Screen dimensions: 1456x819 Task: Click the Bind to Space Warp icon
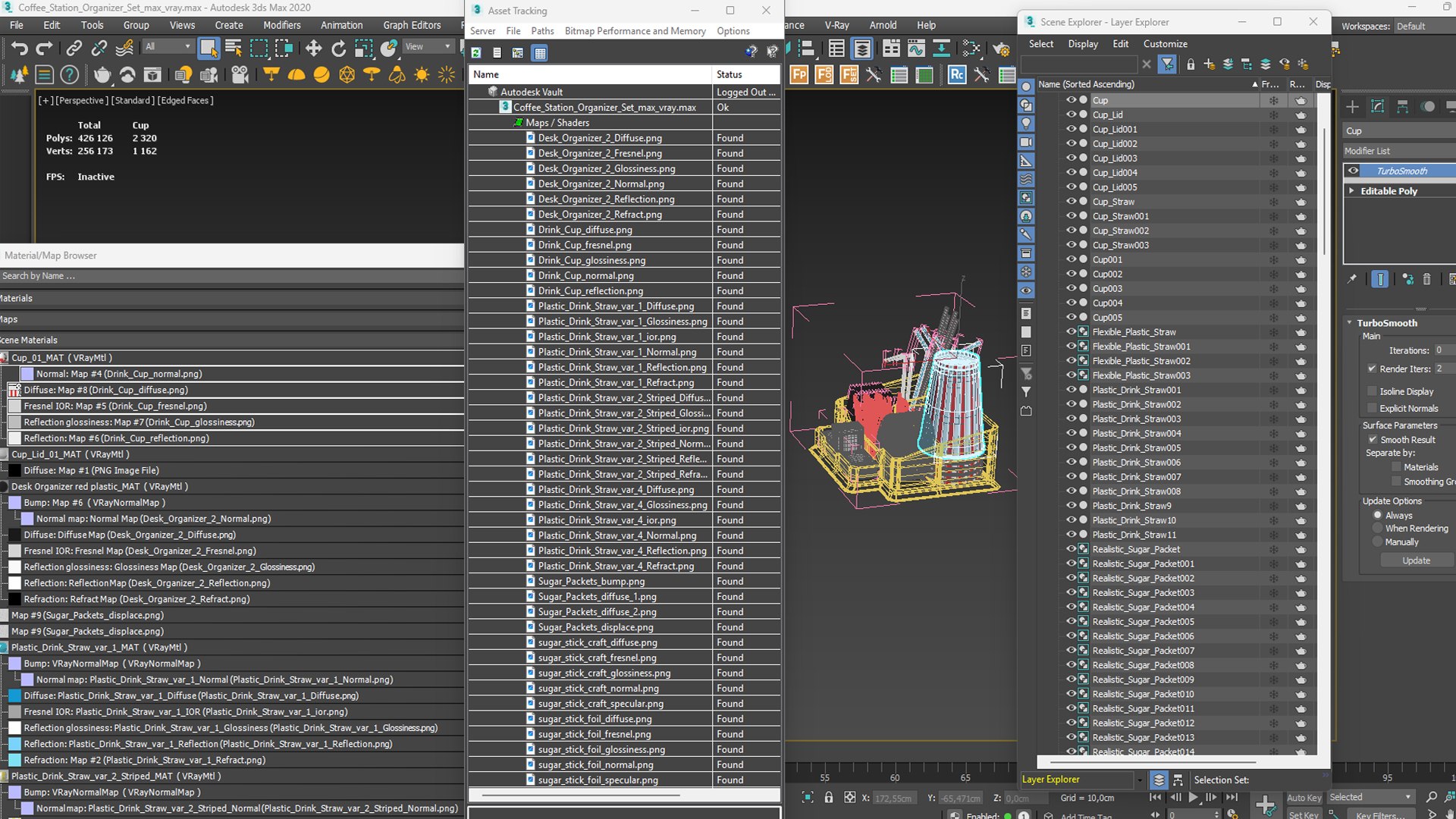[x=124, y=49]
